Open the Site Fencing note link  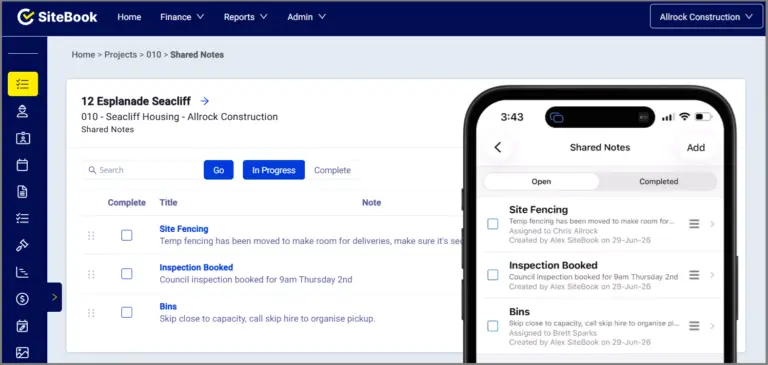click(x=184, y=229)
